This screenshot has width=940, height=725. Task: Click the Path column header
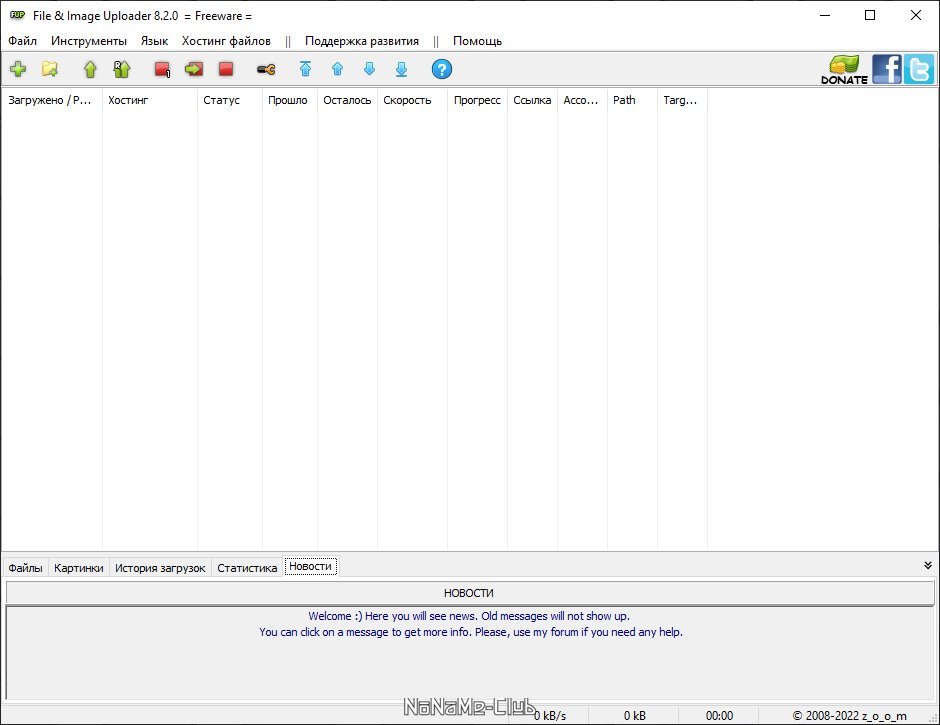tap(632, 100)
